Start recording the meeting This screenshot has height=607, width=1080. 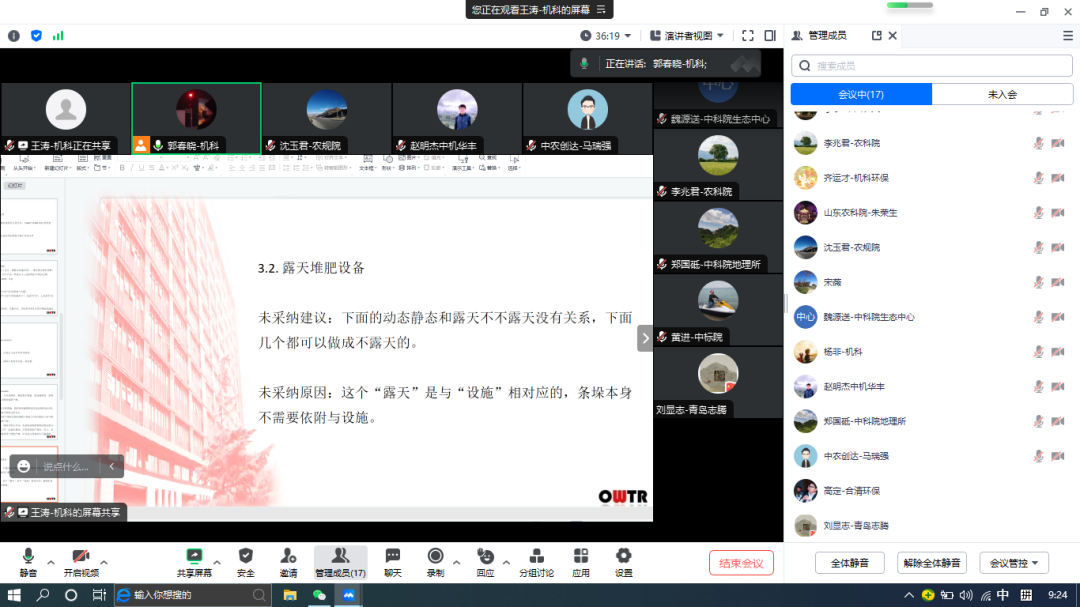[435, 560]
